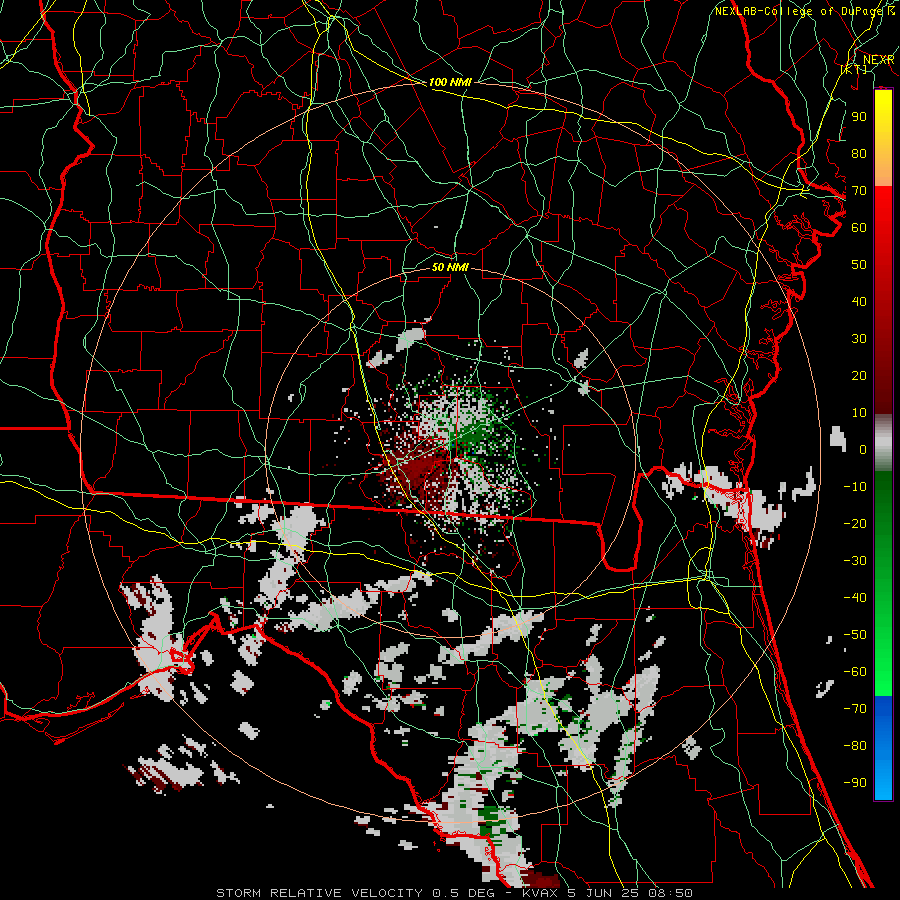Click the positive 30 scale value
The height and width of the screenshot is (900, 900).
pos(859,339)
